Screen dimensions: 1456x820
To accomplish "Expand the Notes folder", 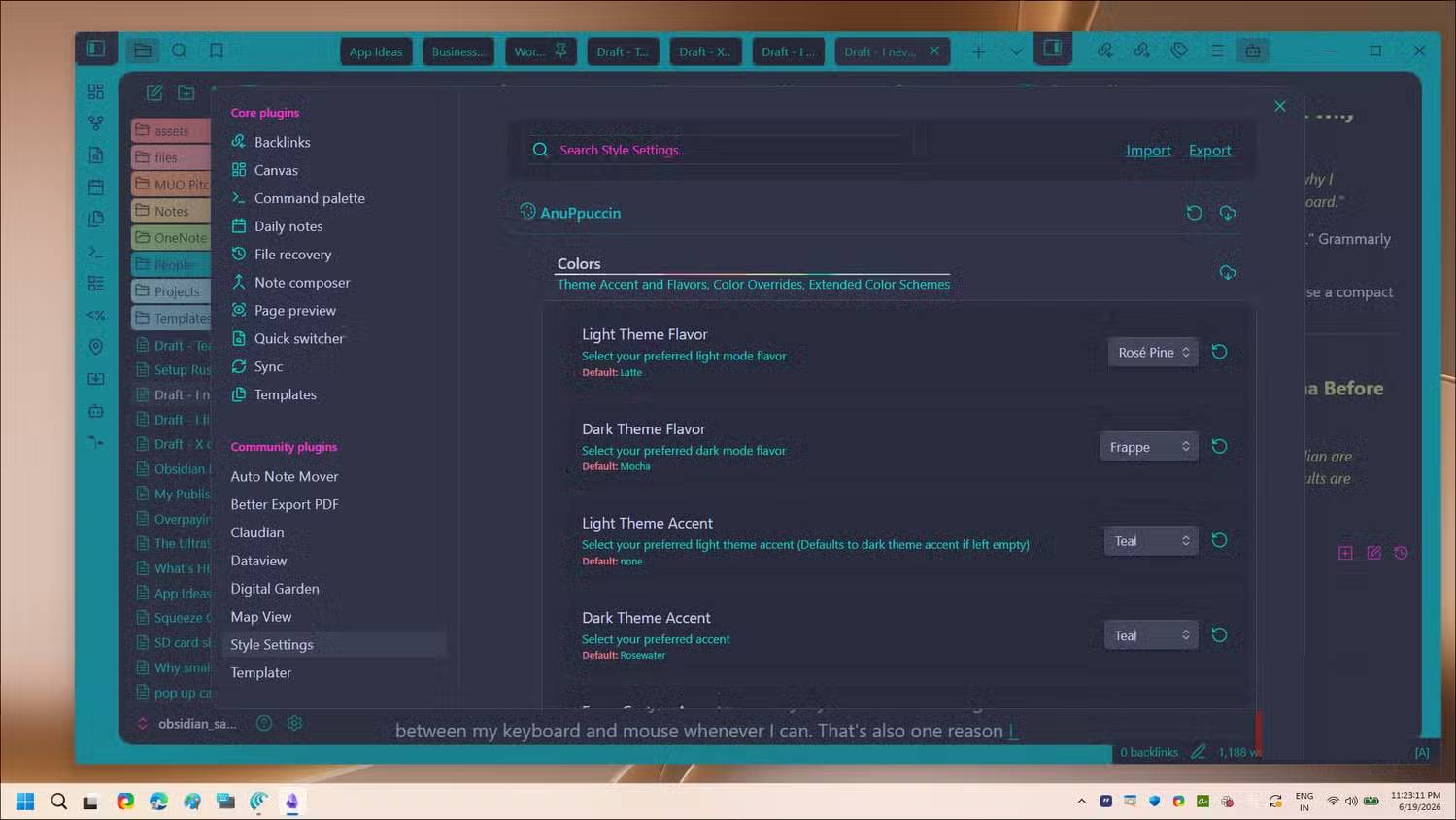I will [x=171, y=211].
